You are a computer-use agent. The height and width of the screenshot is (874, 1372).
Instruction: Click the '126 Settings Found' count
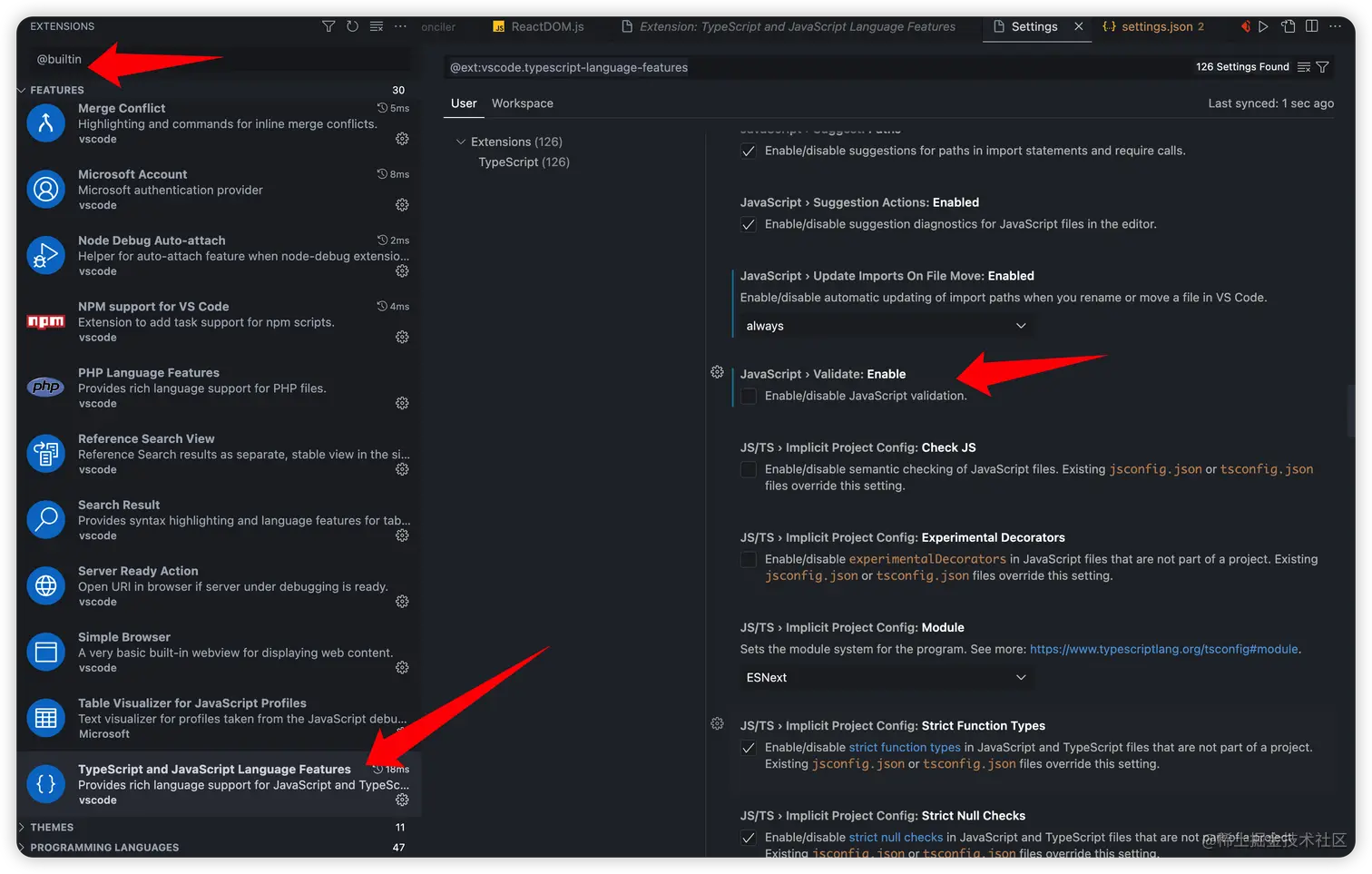tap(1242, 67)
